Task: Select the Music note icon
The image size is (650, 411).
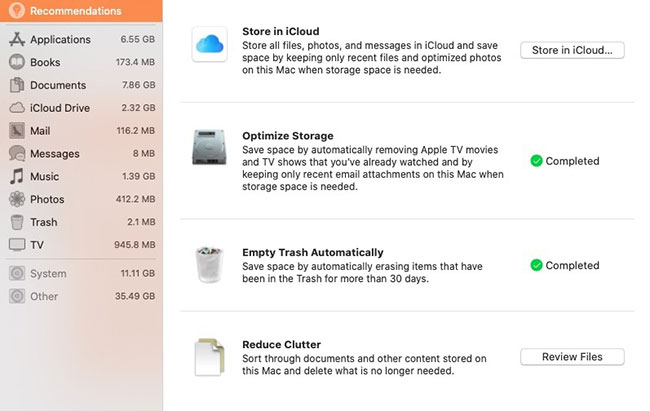Action: coord(17,176)
